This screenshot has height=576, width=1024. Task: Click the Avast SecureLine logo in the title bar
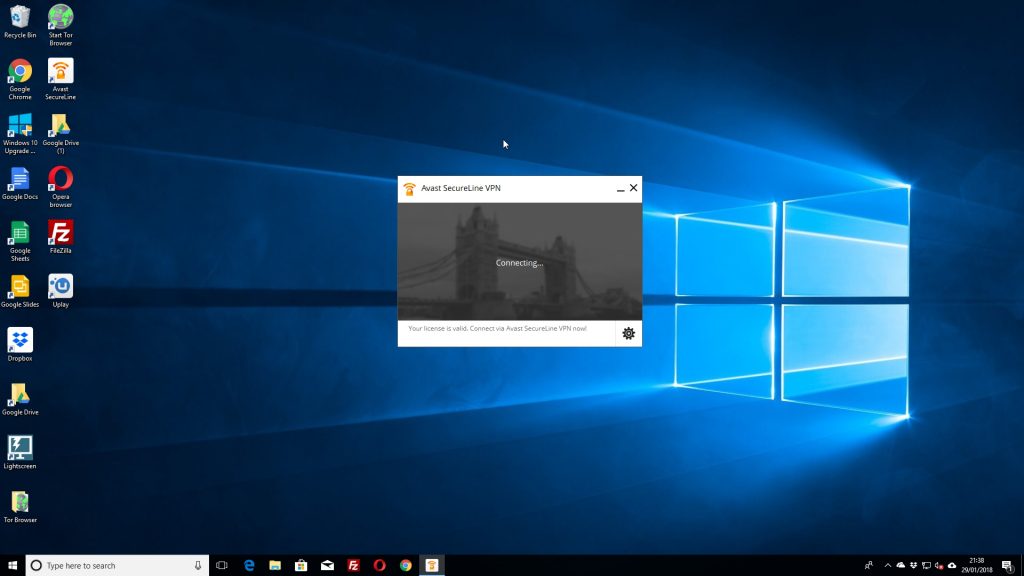pyautogui.click(x=409, y=189)
